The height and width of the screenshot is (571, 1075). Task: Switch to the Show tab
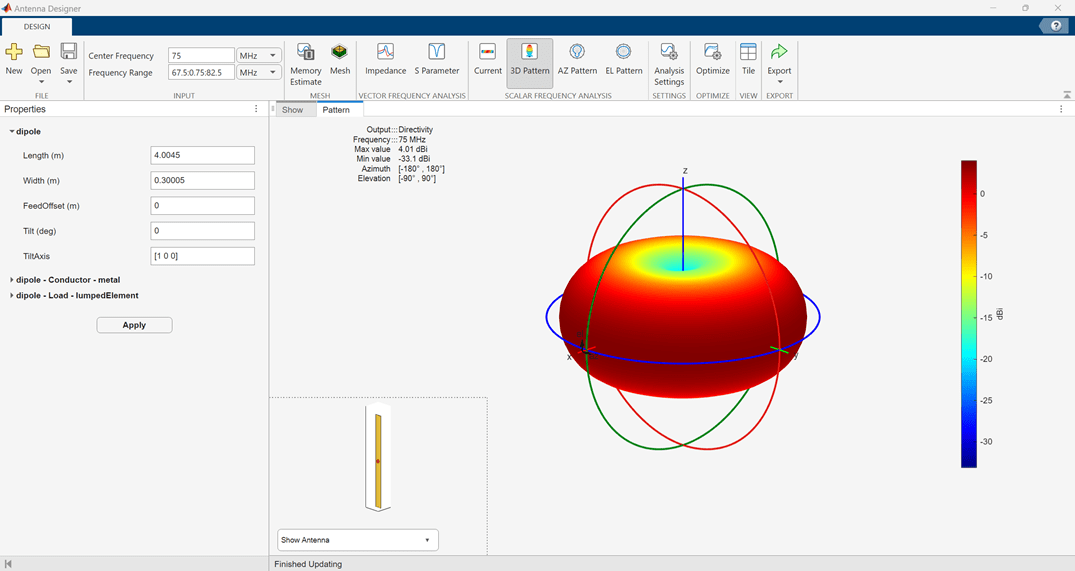pos(292,110)
